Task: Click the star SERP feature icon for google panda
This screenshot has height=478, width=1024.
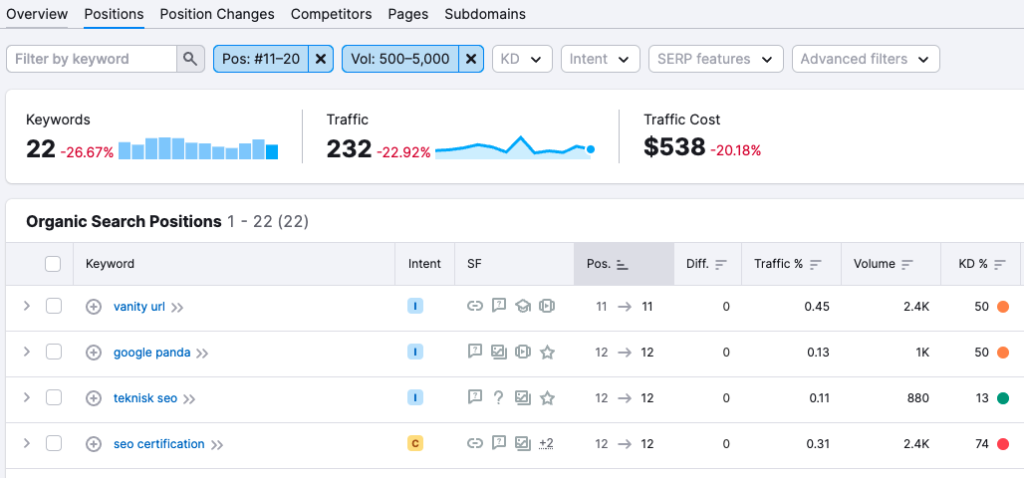Action: [547, 352]
